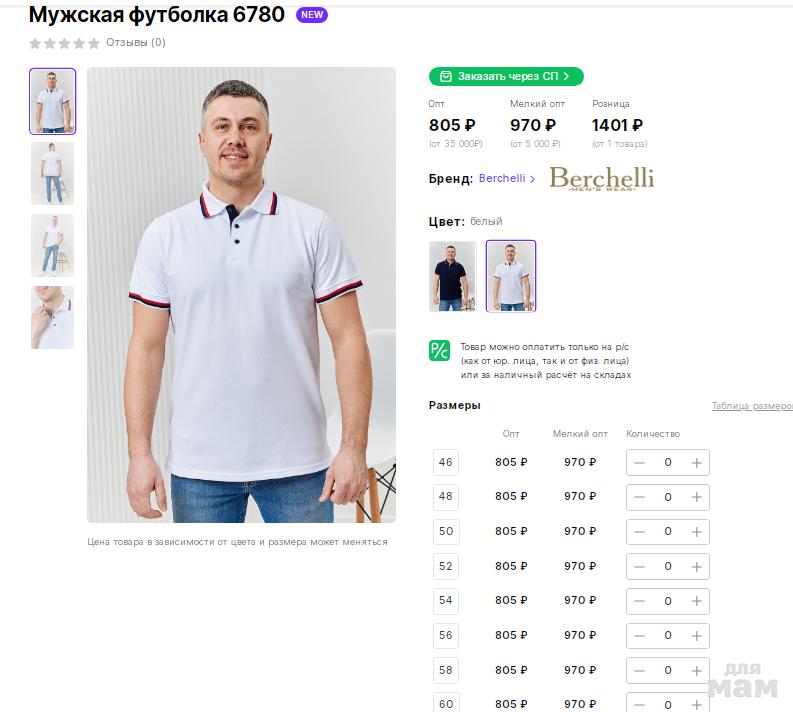The image size is (793, 712).
Task: Click the green order via СП button
Action: (506, 76)
